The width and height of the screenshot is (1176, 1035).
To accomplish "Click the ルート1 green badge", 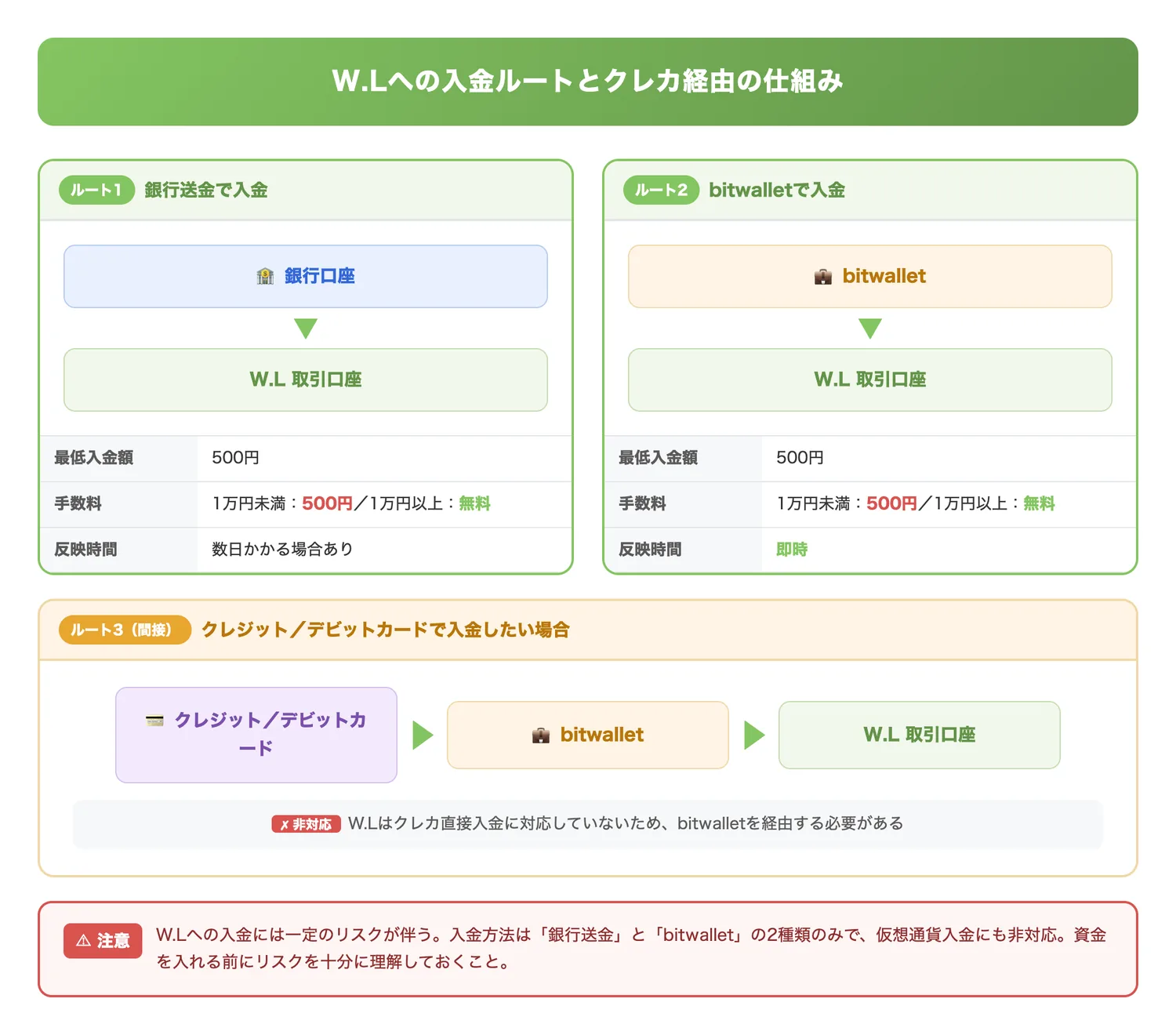I will pos(97,190).
